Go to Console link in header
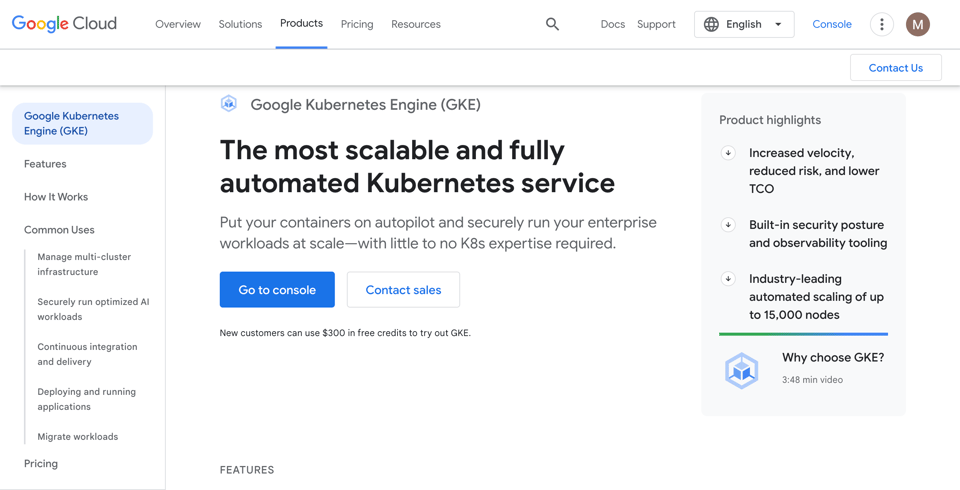The image size is (960, 490). point(831,24)
